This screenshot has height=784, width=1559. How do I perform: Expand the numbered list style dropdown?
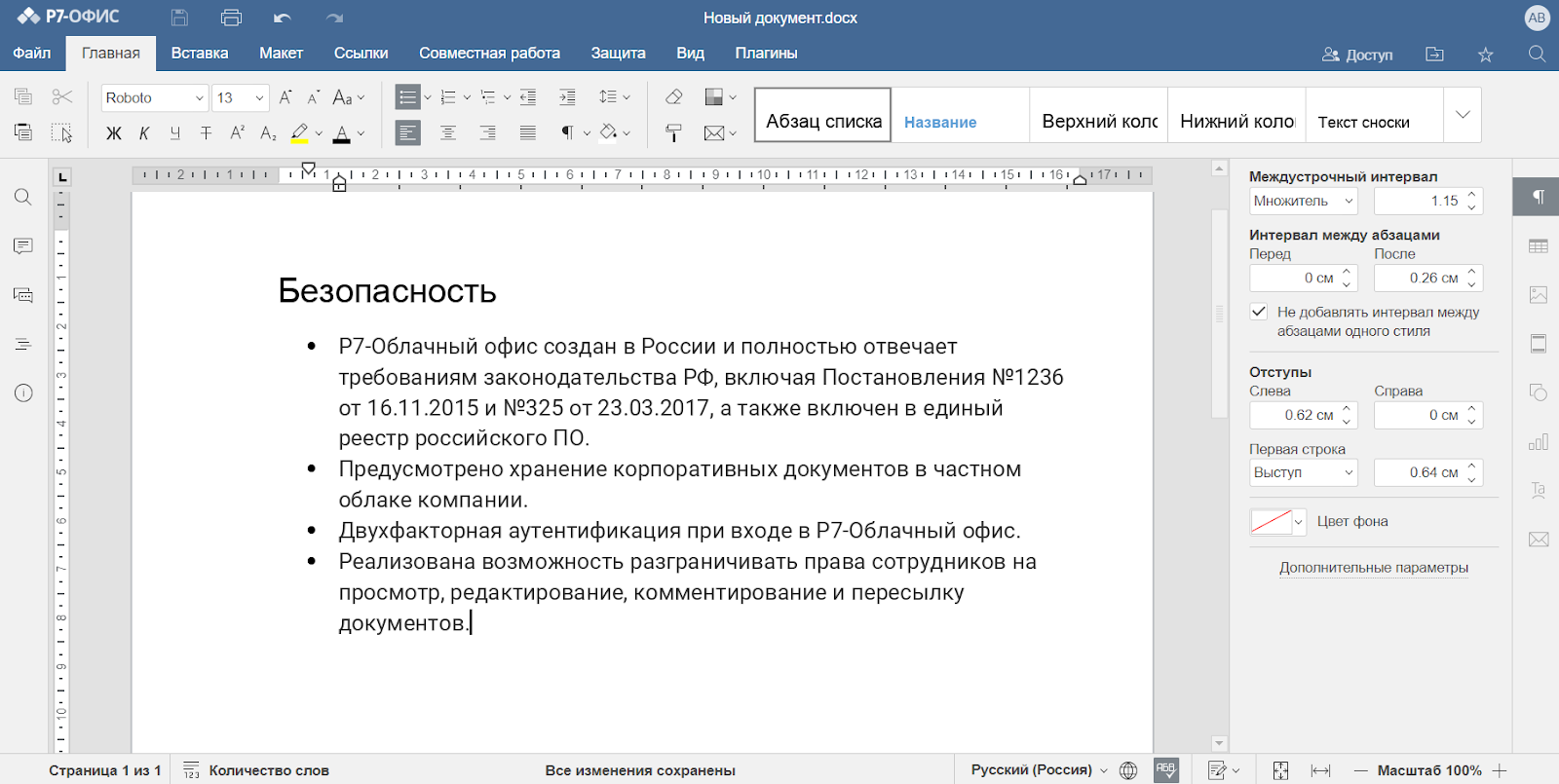tap(467, 97)
